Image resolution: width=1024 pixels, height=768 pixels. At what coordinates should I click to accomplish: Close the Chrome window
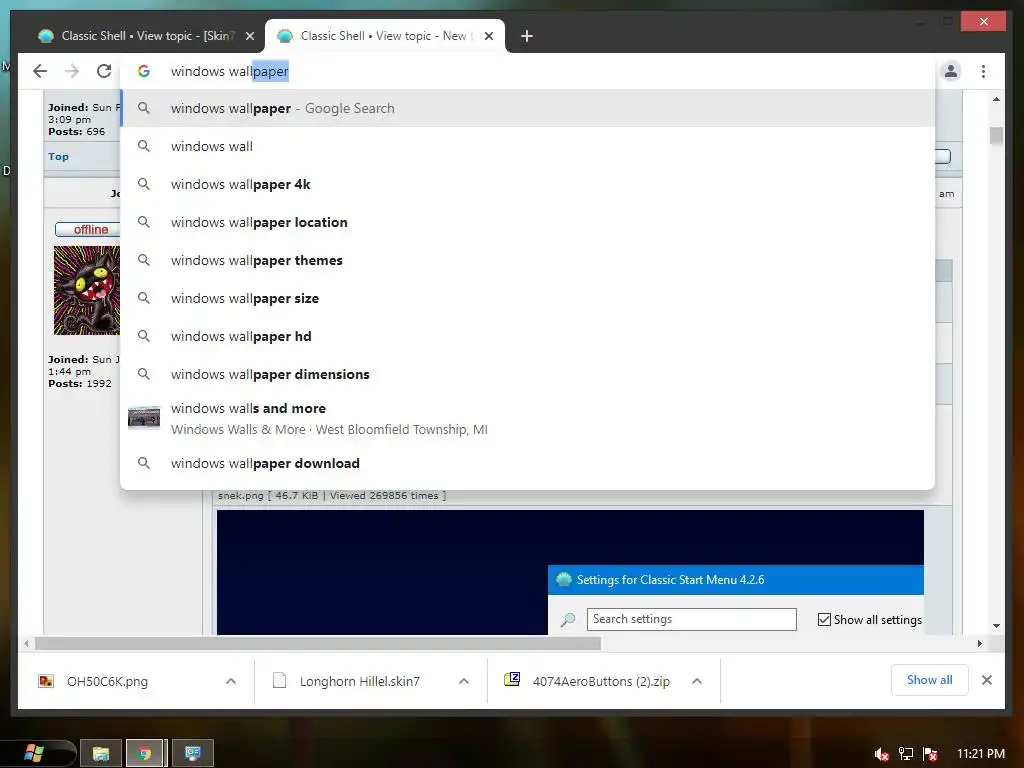coord(984,22)
